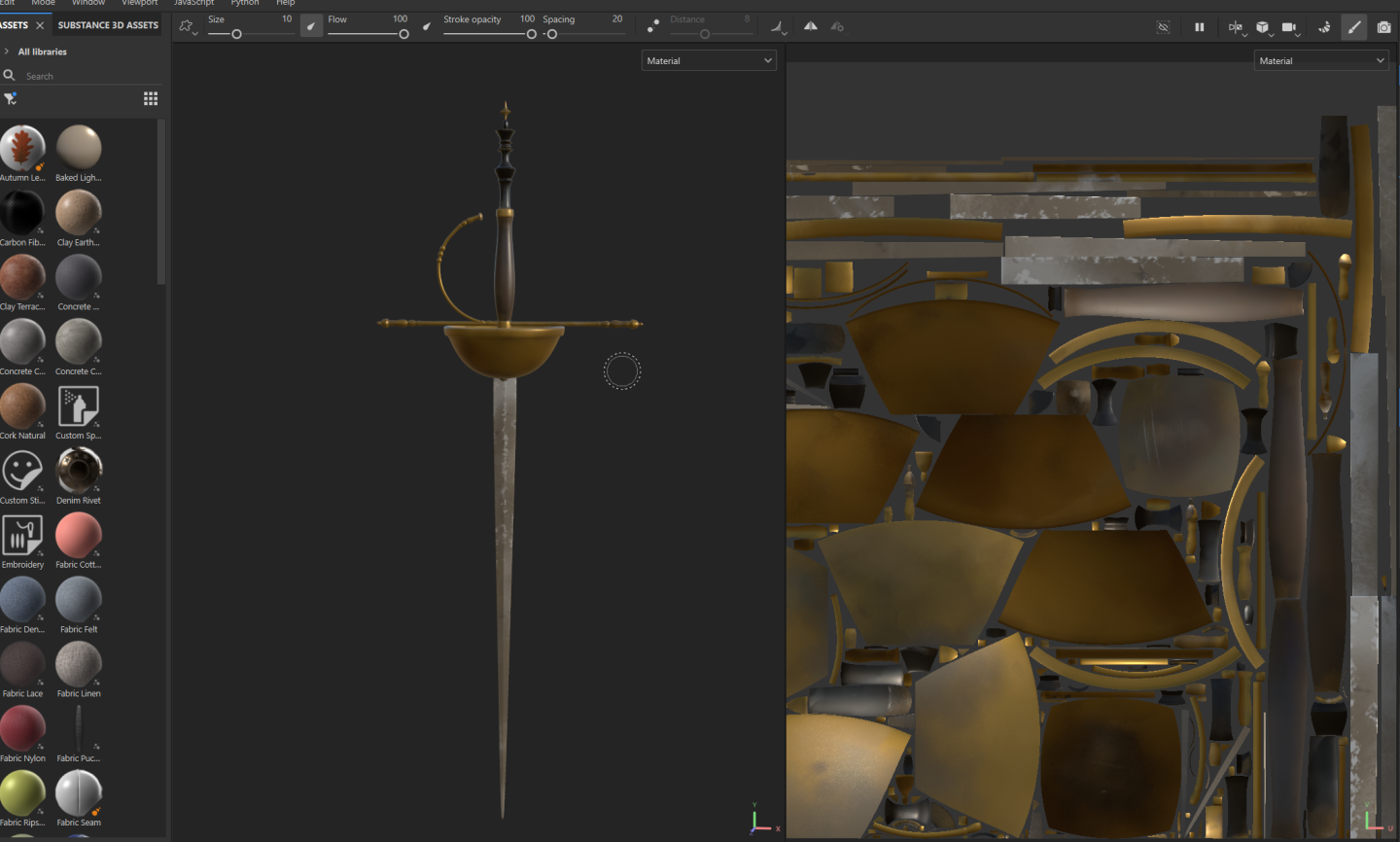The height and width of the screenshot is (842, 1400).
Task: Click the rotate environment lighting icon
Action: point(1324,27)
